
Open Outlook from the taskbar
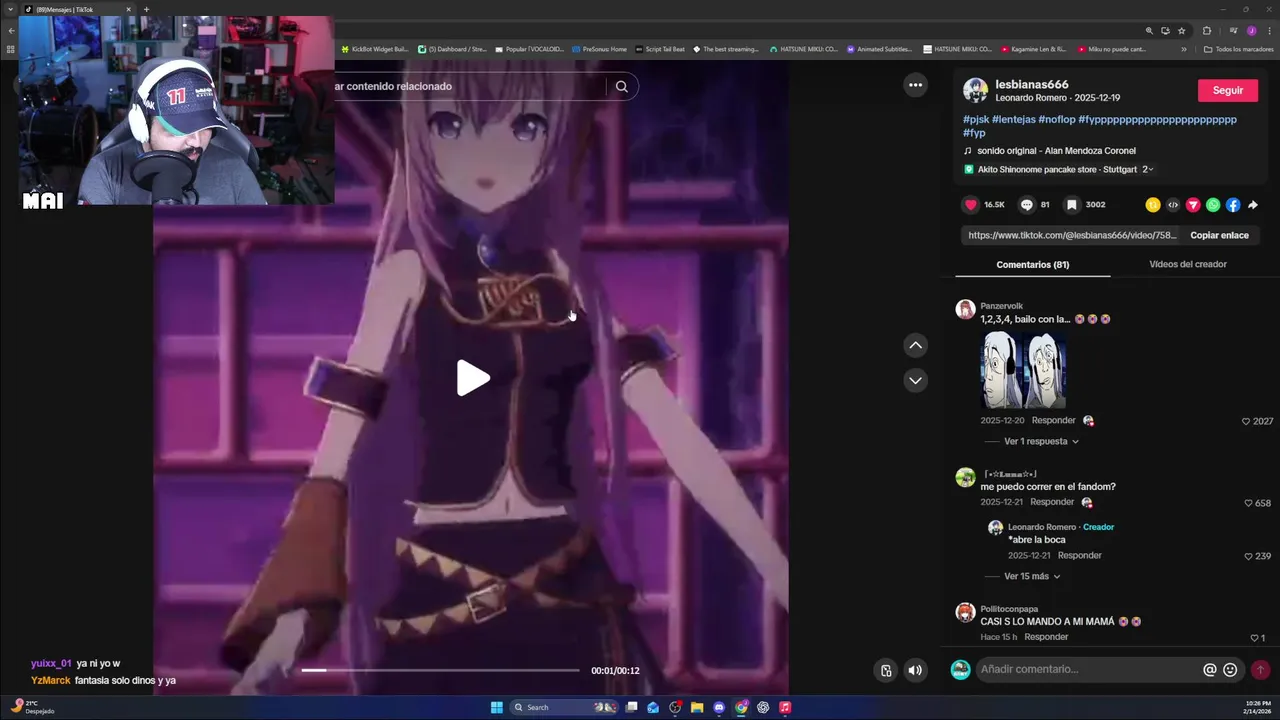(653, 707)
